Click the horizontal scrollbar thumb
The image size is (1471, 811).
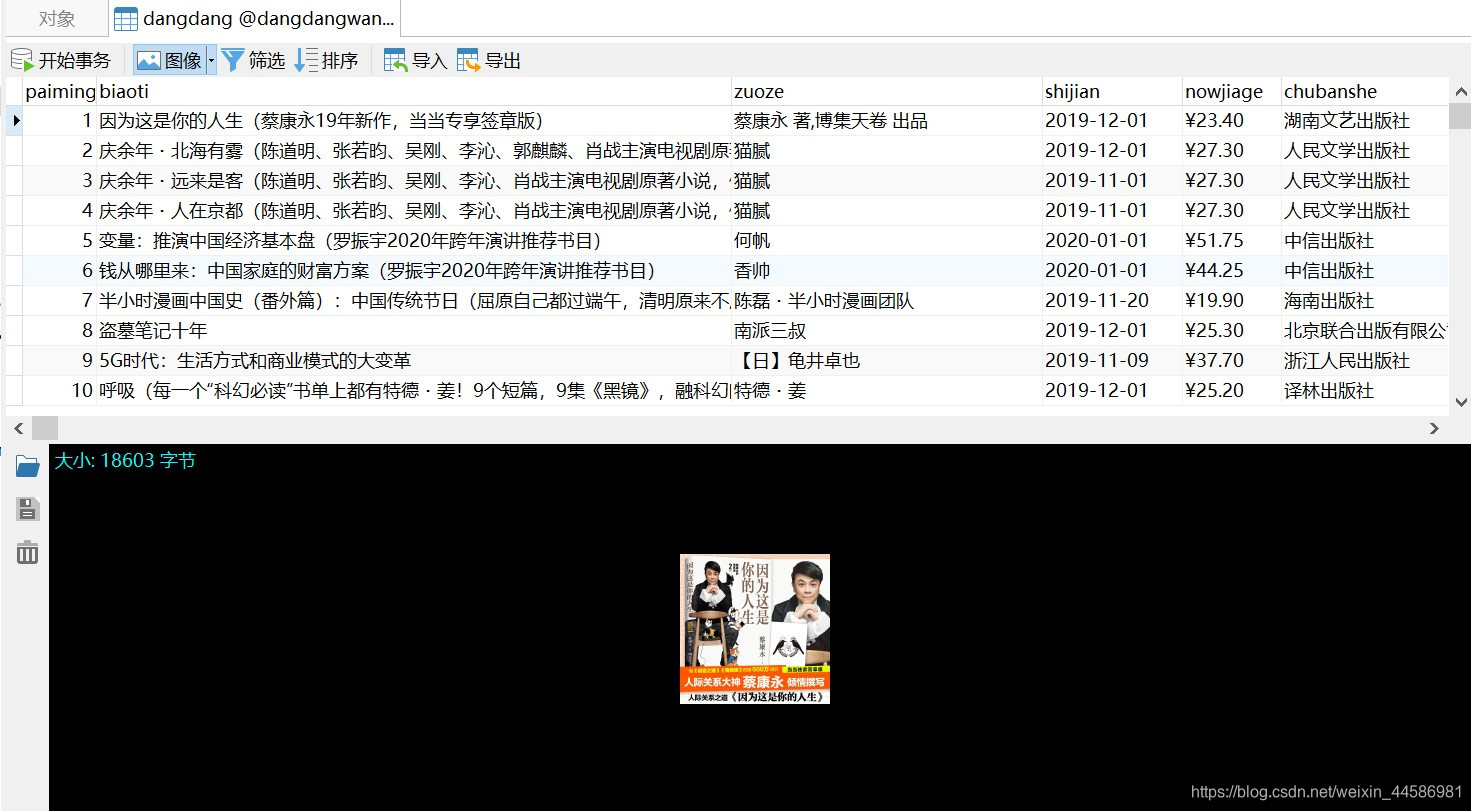tap(45, 428)
